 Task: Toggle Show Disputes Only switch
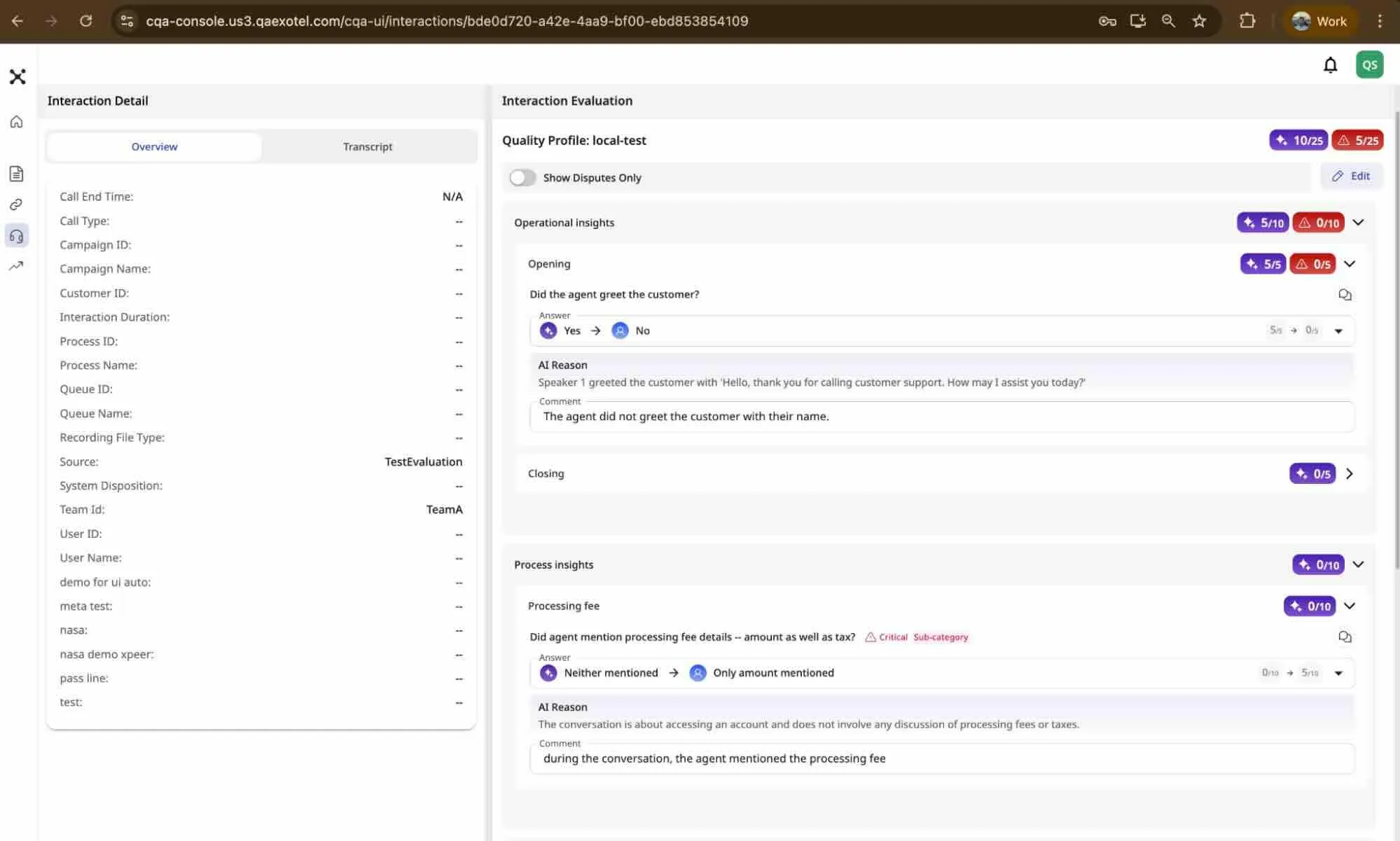[x=522, y=178]
